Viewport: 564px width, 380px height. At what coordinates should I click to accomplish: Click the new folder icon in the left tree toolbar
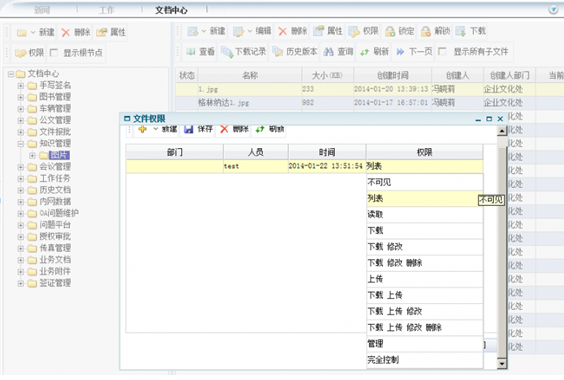point(22,32)
